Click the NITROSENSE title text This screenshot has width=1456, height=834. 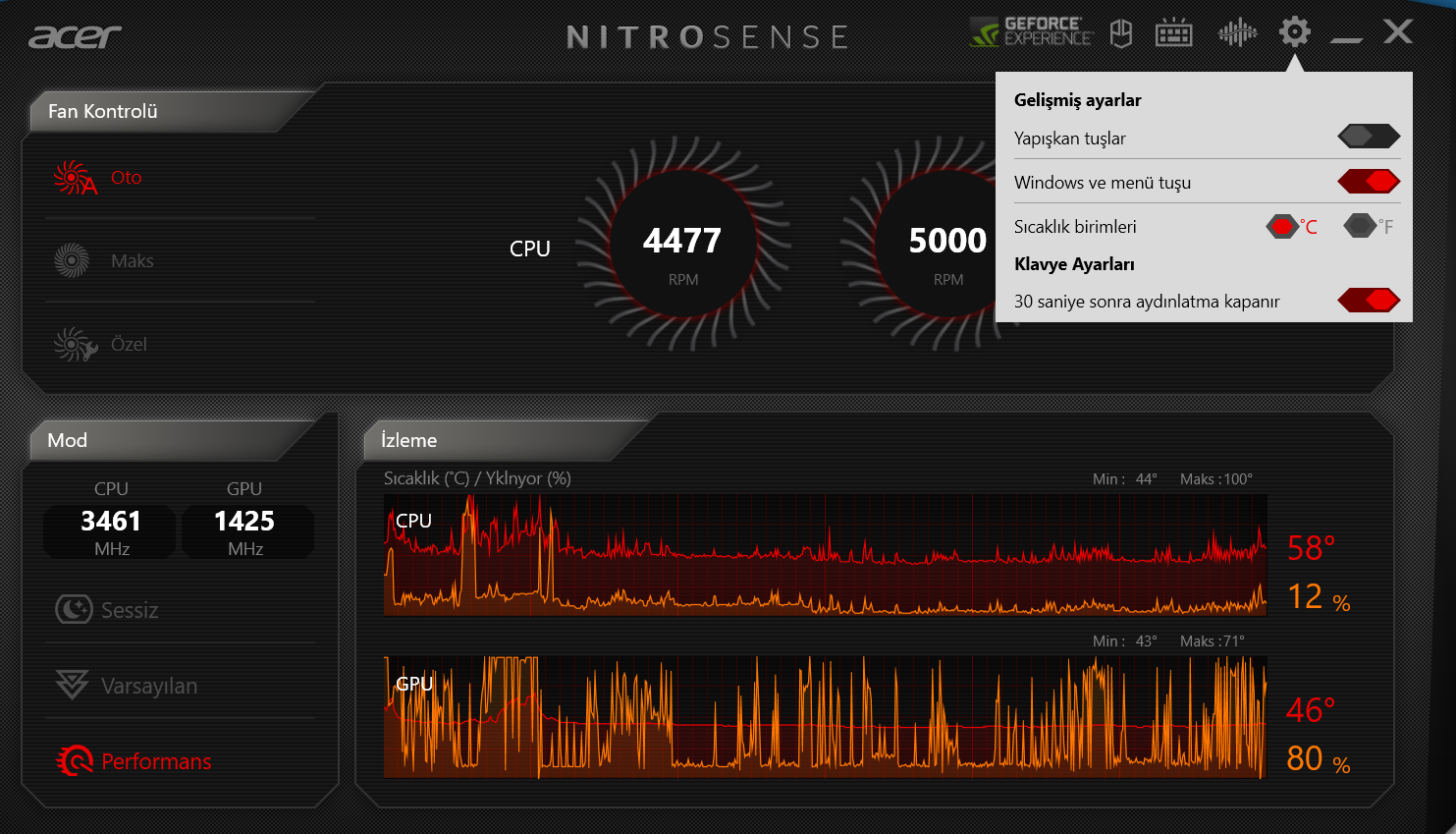coord(707,37)
